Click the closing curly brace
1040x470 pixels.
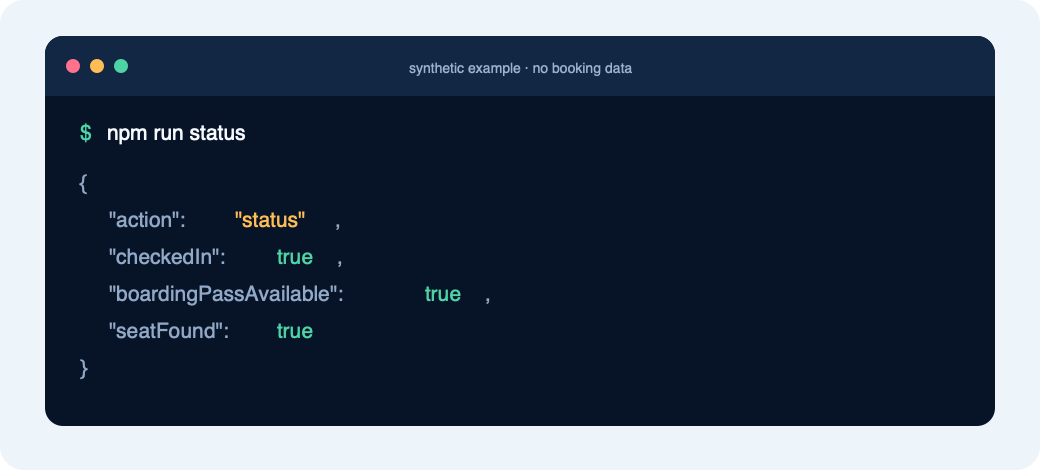tap(84, 368)
